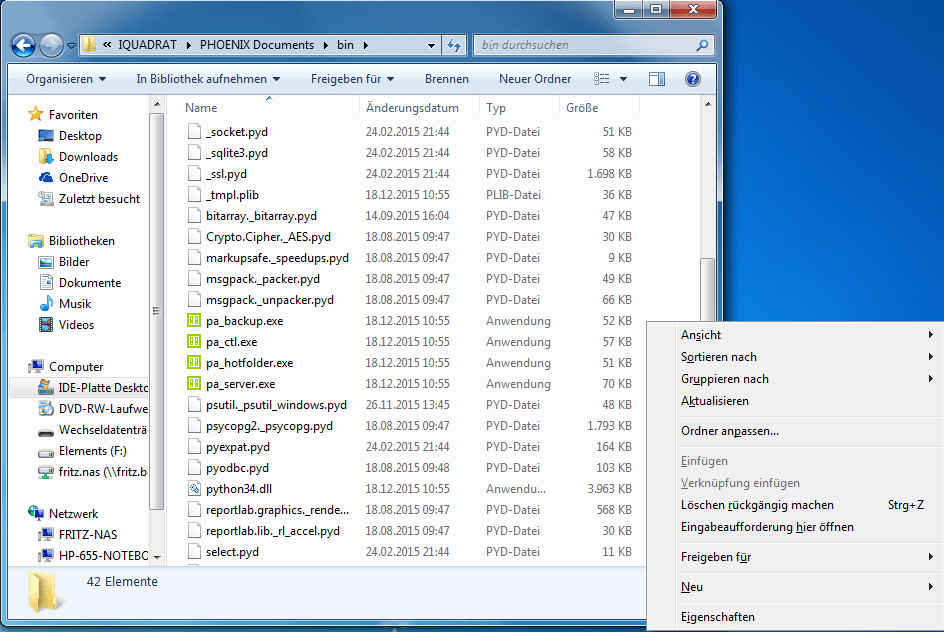Select the pa_ctl.exe application icon
944x632 pixels.
coord(194,342)
